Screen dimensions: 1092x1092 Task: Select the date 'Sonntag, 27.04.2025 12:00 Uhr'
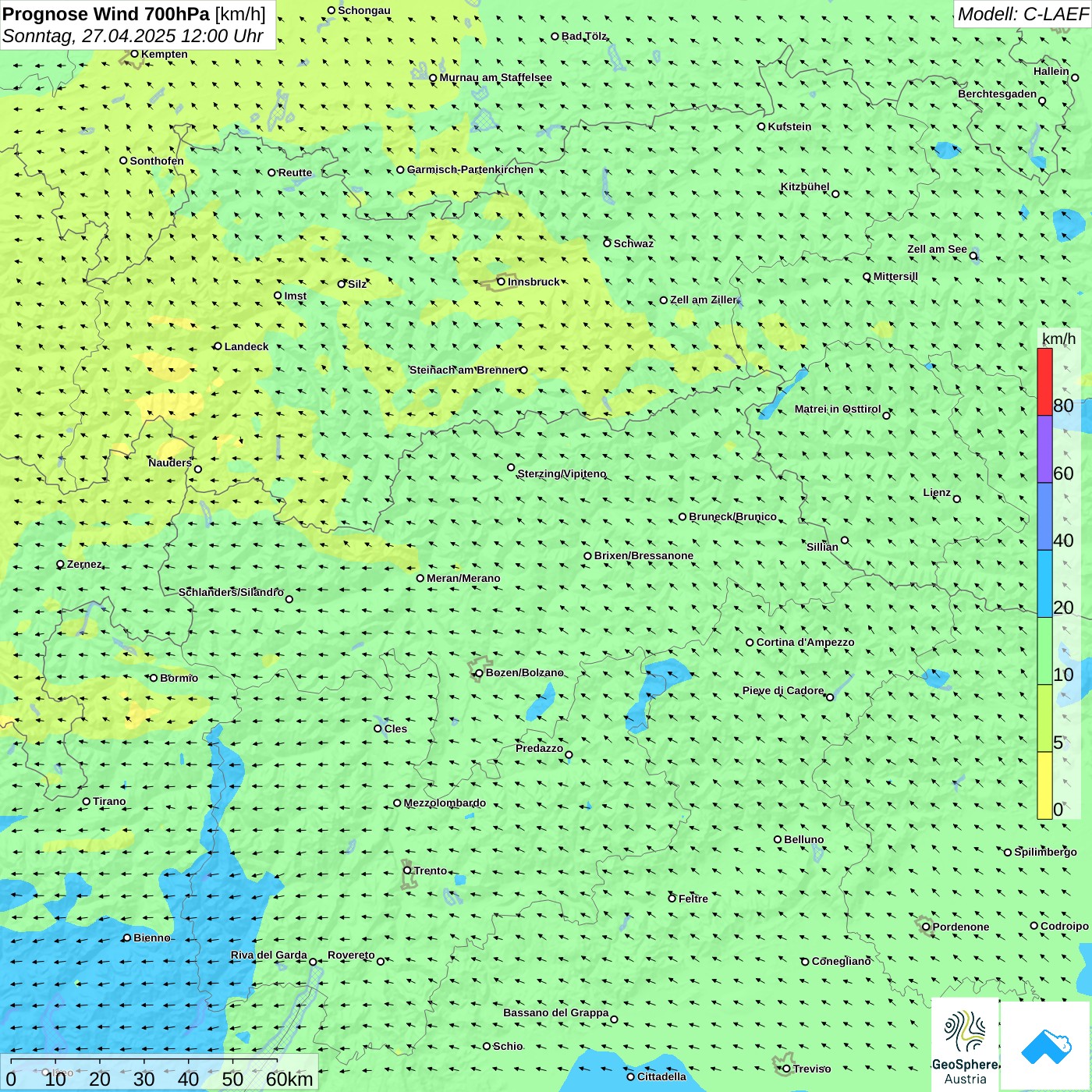click(133, 36)
